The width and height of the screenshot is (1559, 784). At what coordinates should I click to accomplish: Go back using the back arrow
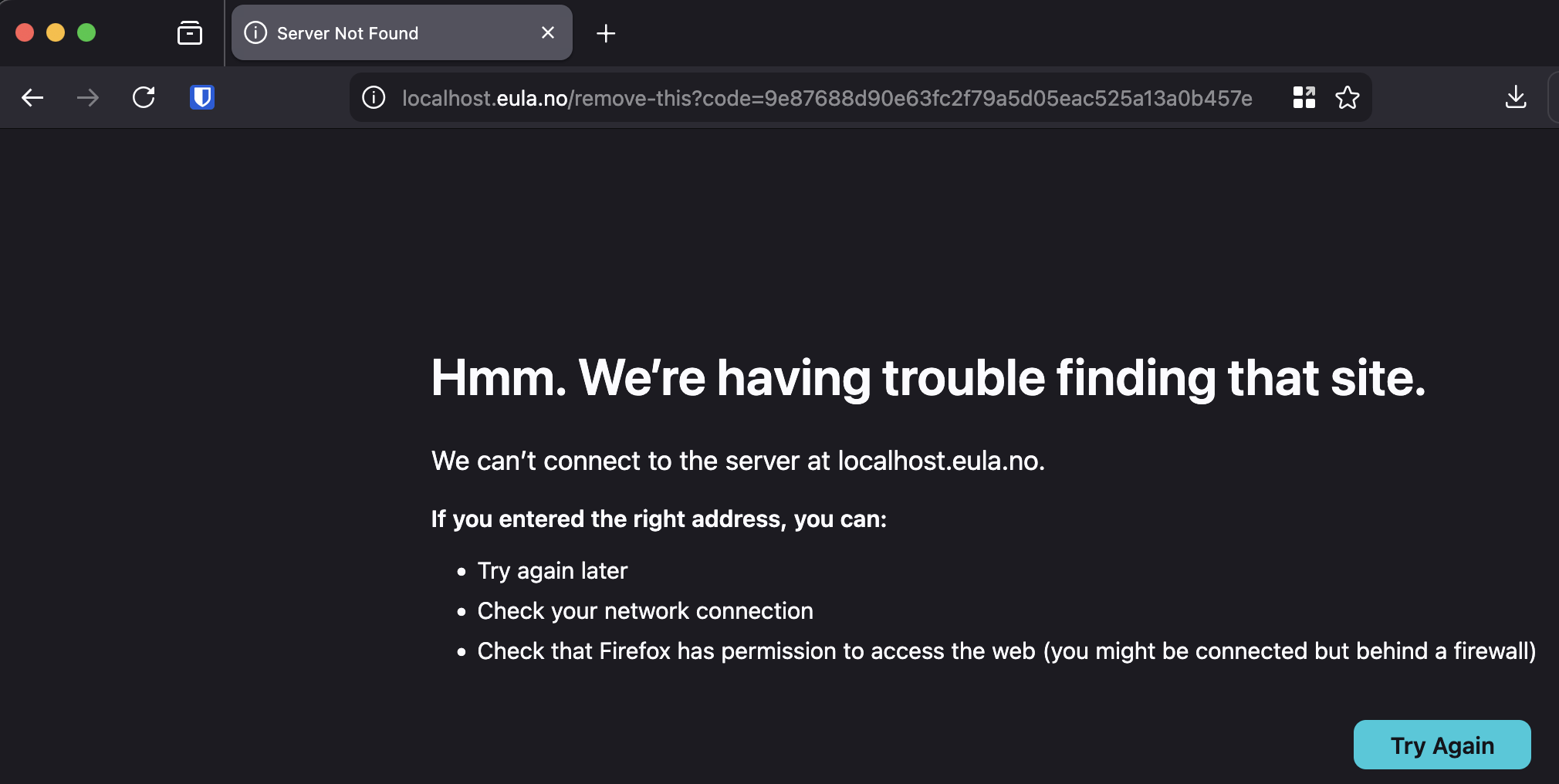pyautogui.click(x=32, y=97)
